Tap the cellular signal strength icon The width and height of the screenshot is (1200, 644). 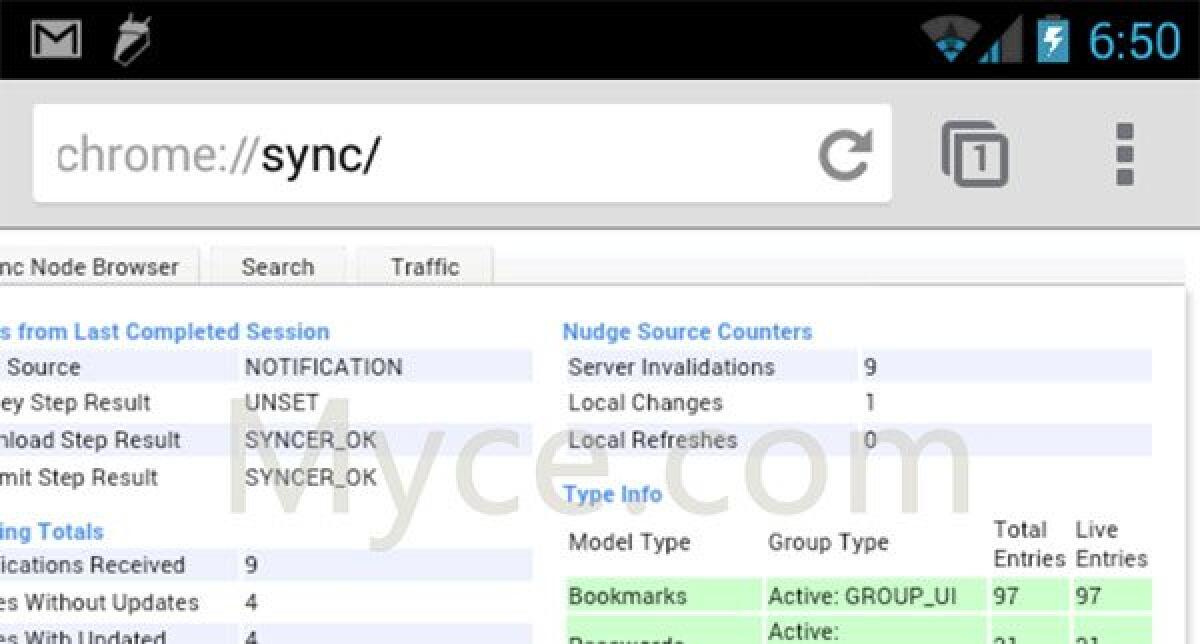(1002, 42)
